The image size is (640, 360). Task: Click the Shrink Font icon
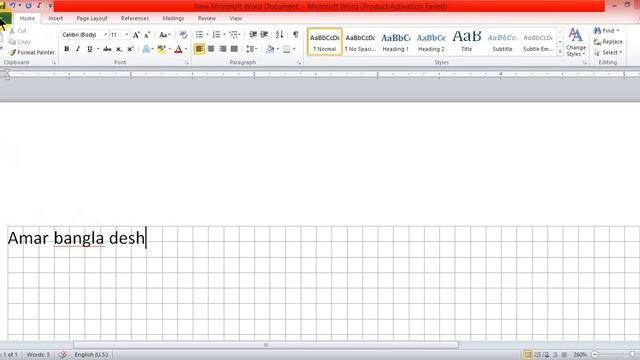click(x=147, y=35)
